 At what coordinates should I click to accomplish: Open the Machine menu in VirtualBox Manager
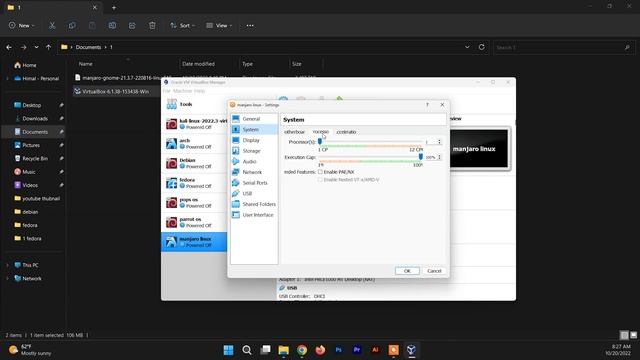point(182,91)
